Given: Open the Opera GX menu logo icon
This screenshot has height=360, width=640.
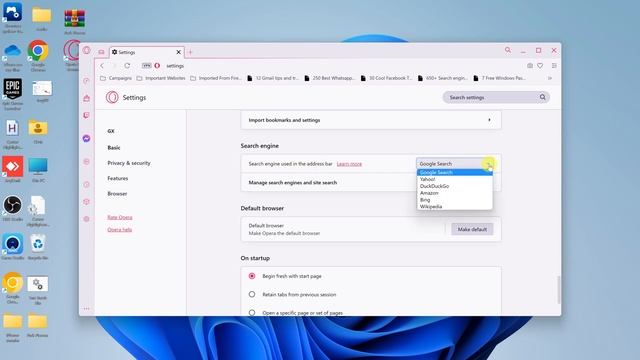Looking at the screenshot, I should 86,51.
